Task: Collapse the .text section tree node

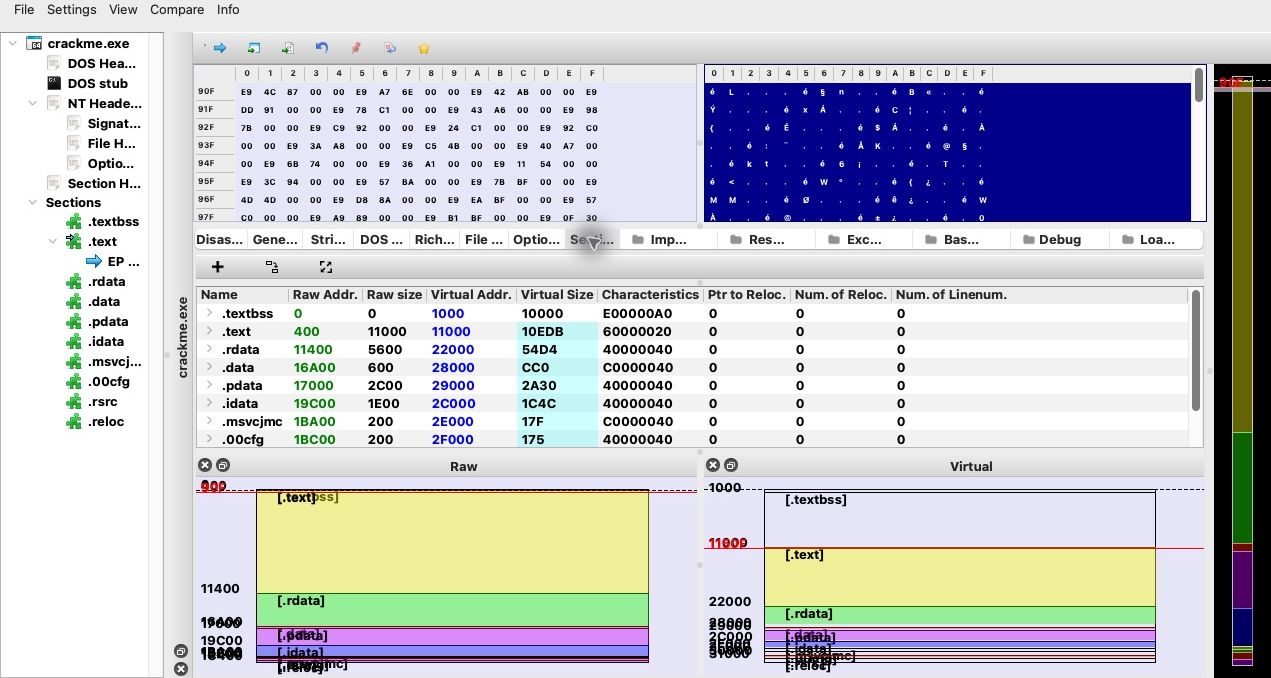Action: click(52, 241)
